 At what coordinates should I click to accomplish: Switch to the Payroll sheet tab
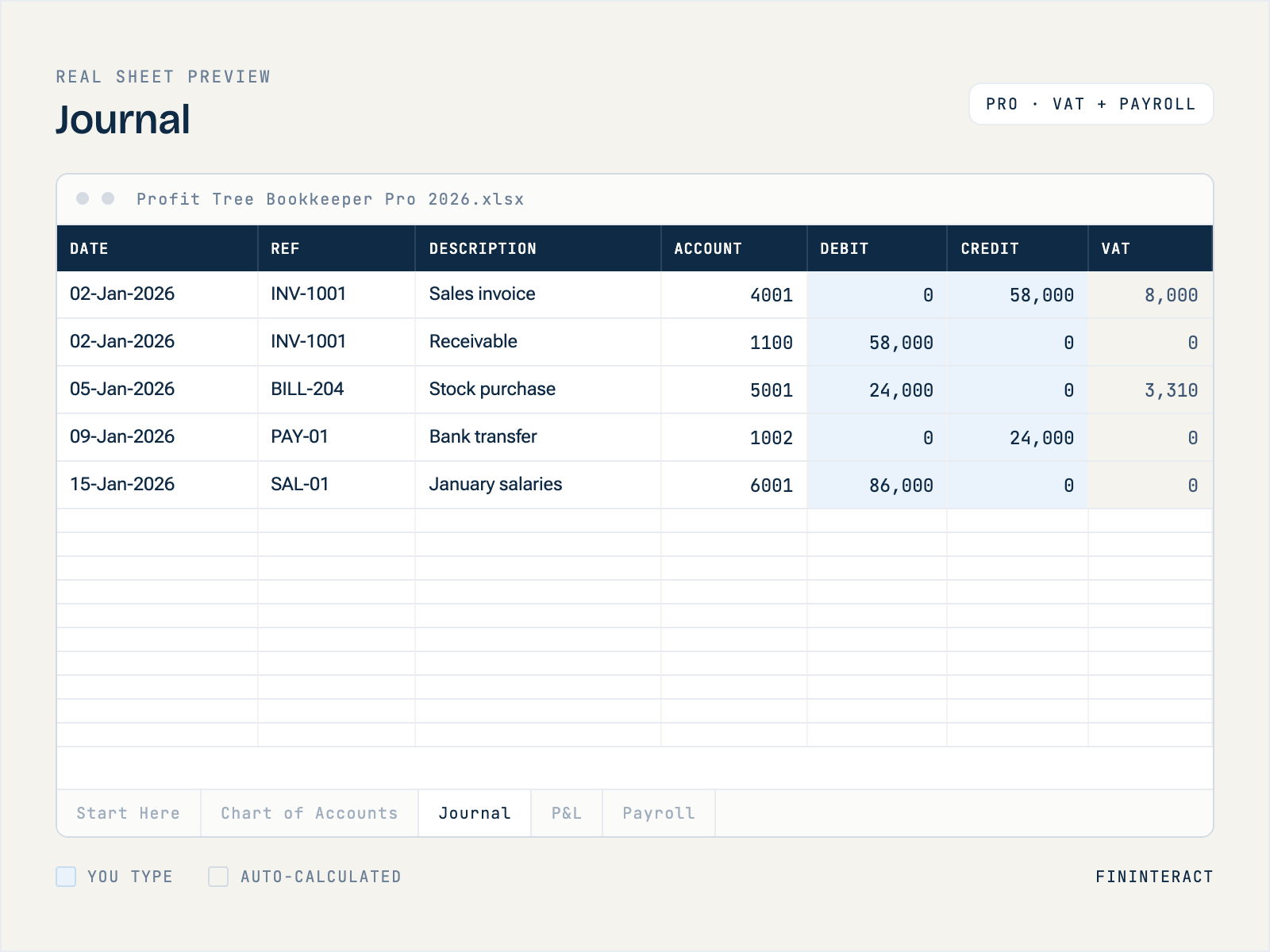coord(659,813)
